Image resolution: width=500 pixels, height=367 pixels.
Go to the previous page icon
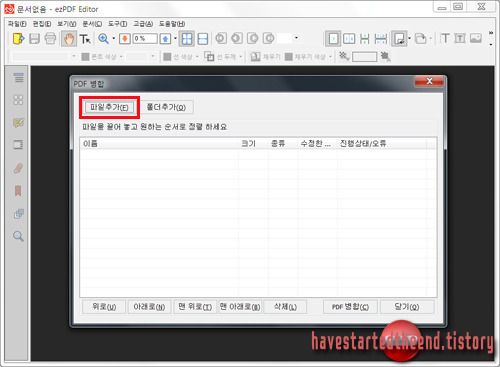[237, 38]
